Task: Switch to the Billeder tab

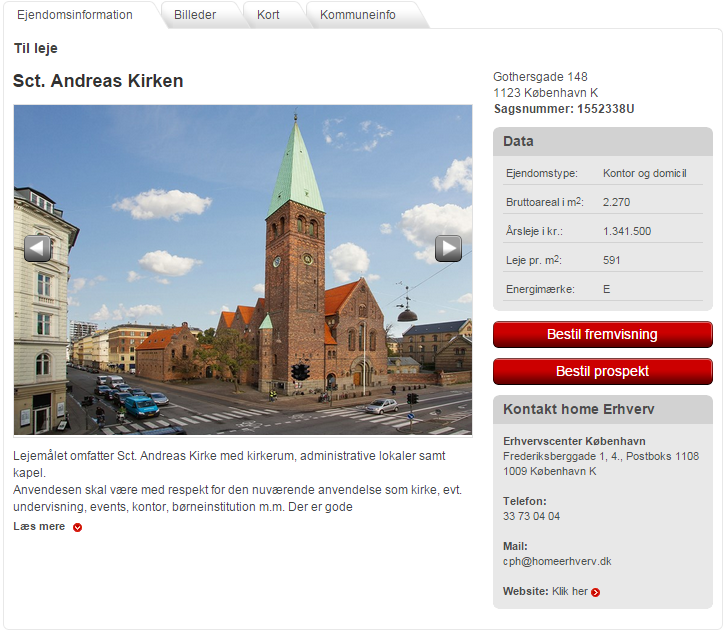Action: (x=195, y=15)
